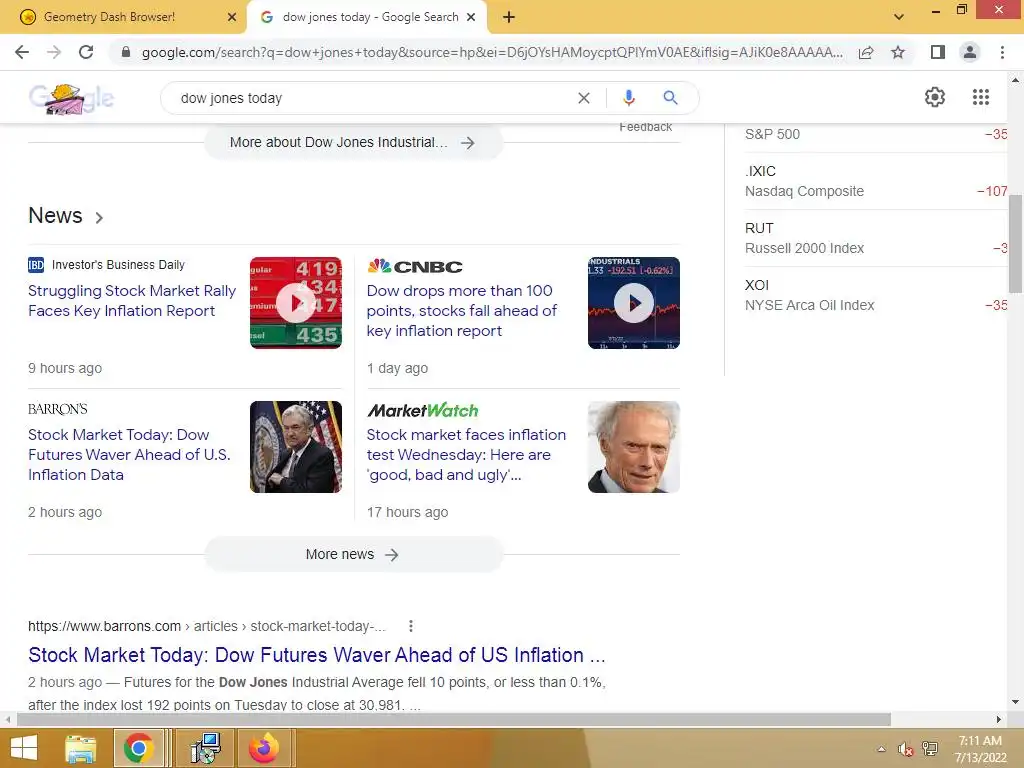Click the horizontal scrollbar thumb

[x=453, y=720]
